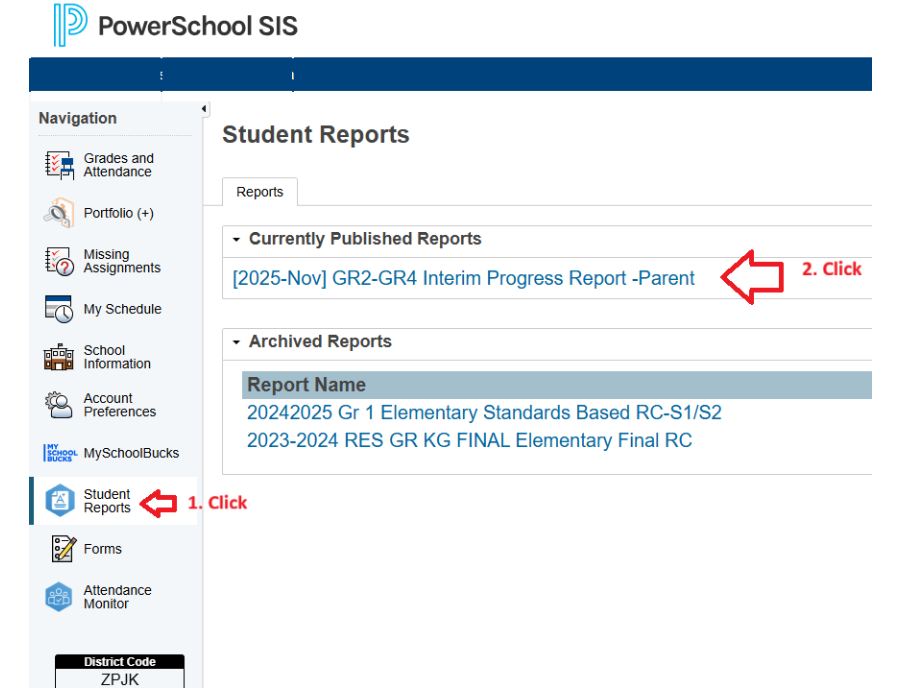Open the Forms pencil icon

63,549
